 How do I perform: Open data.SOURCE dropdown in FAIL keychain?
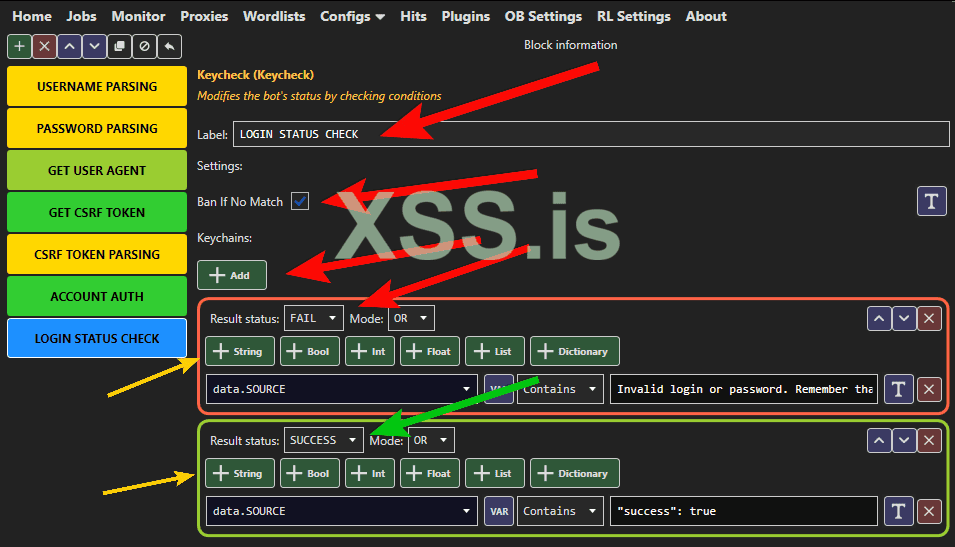pos(342,389)
